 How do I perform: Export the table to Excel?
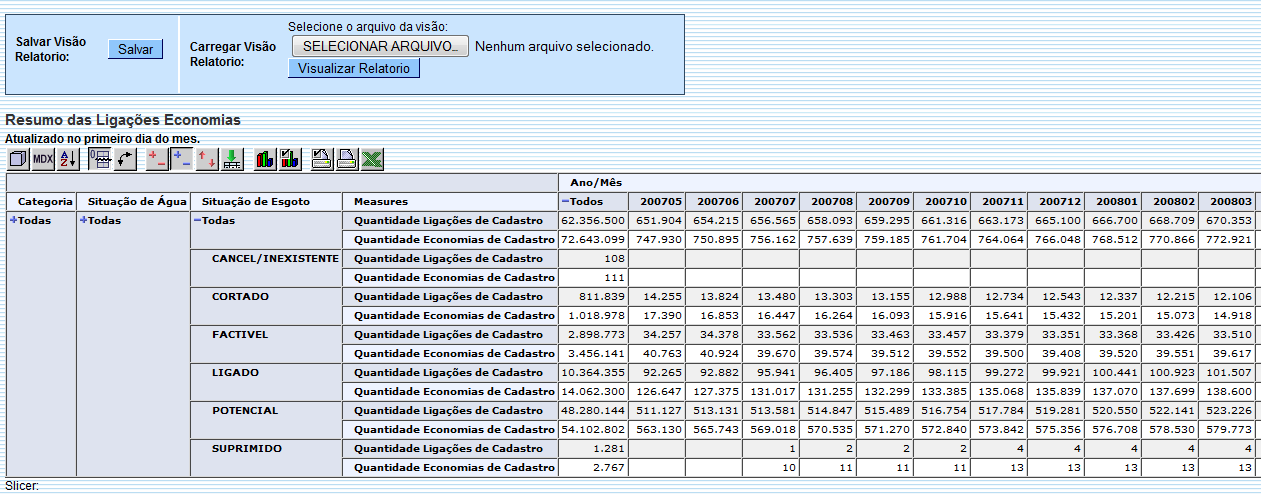pos(371,158)
